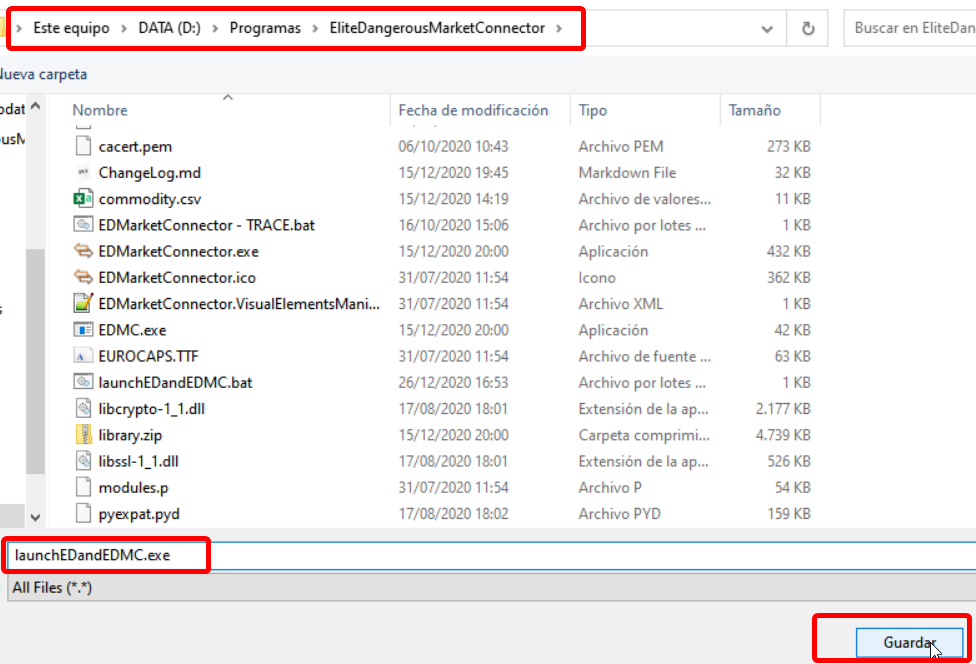Go to DATA (D:) in breadcrumb
976x664 pixels.
pos(169,28)
